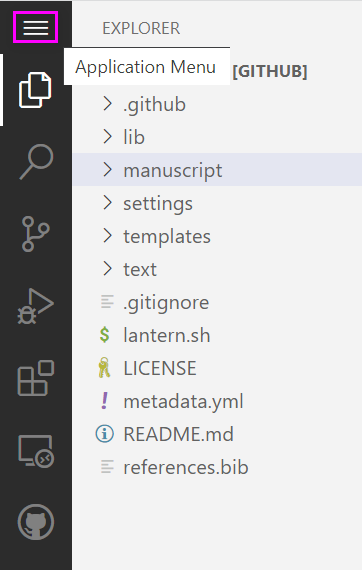Expand the .github folder chevron

tap(107, 104)
